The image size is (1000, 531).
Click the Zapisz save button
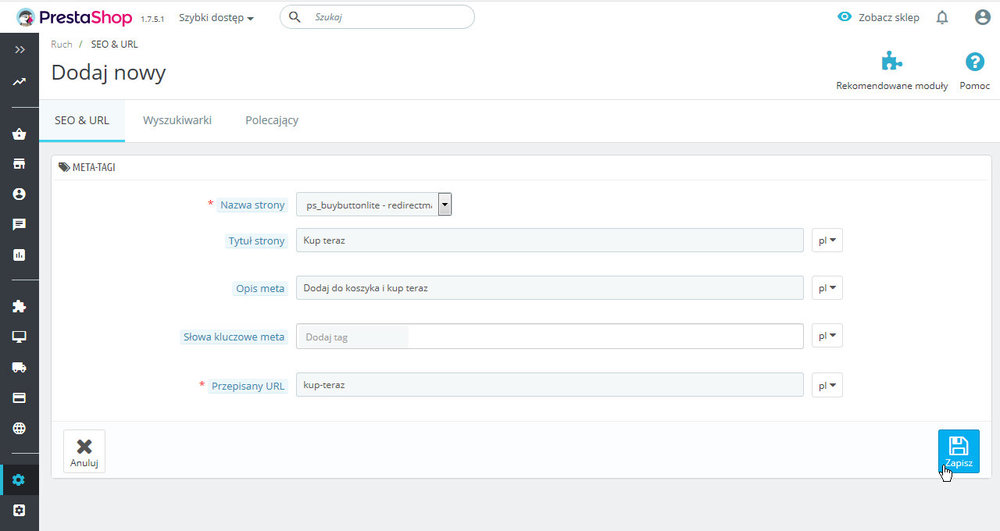(959, 451)
